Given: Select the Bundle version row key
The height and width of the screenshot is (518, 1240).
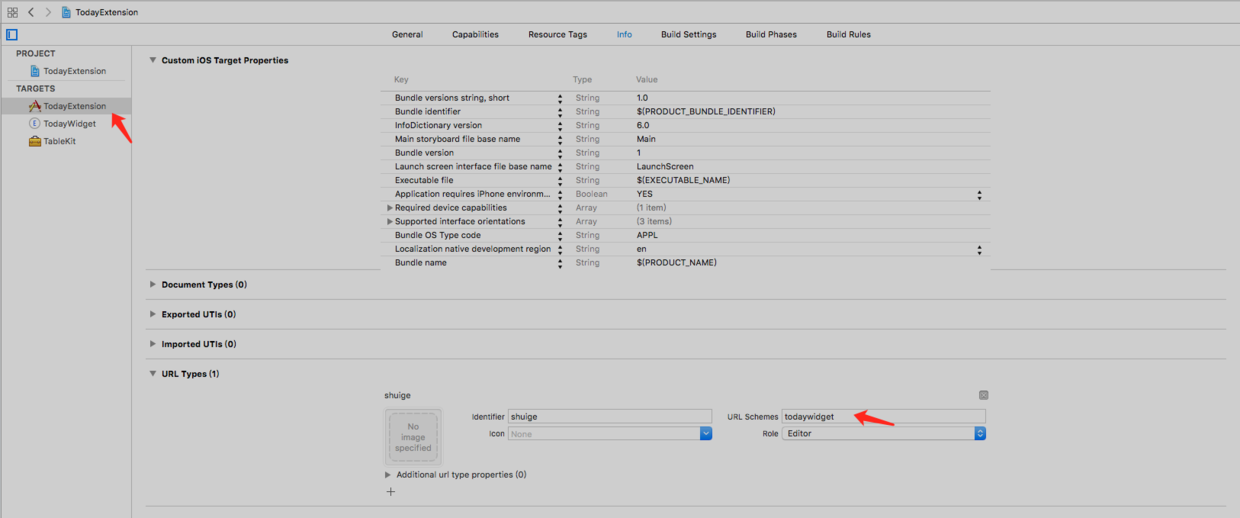Looking at the screenshot, I should coord(424,153).
